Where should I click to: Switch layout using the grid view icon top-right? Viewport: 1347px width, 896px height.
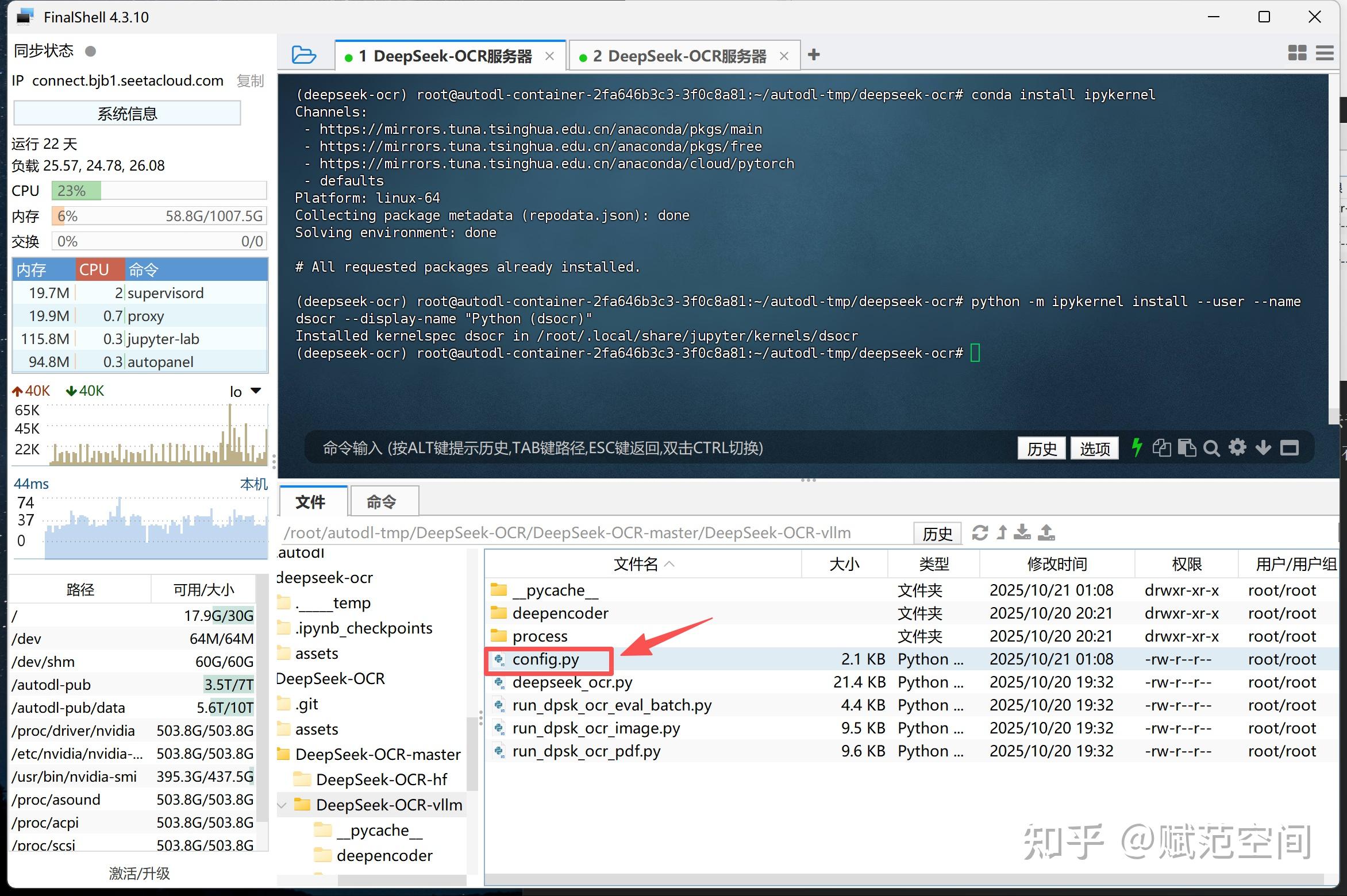click(1296, 53)
